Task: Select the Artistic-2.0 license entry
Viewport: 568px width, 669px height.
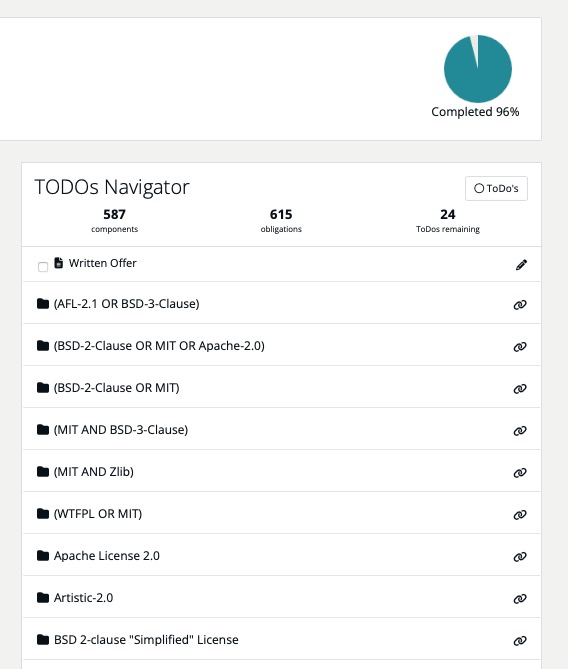Action: 83,598
